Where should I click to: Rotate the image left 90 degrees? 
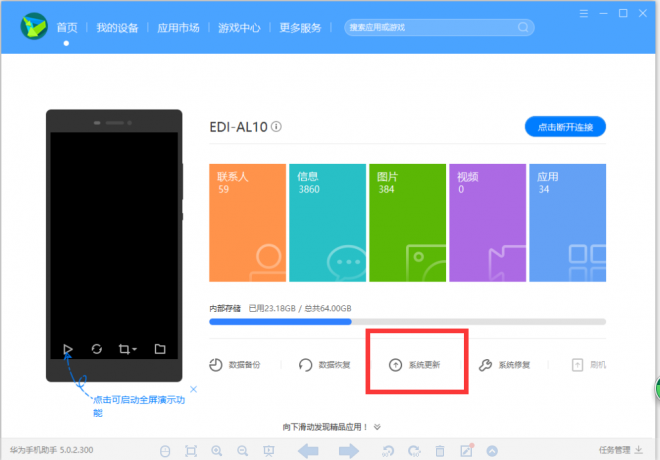388,451
